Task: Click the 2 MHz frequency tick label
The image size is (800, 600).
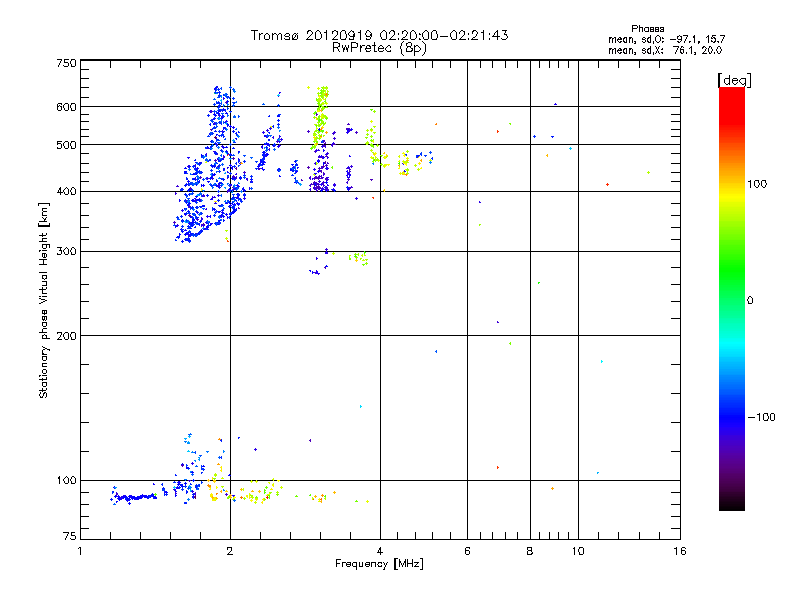Action: (x=230, y=551)
